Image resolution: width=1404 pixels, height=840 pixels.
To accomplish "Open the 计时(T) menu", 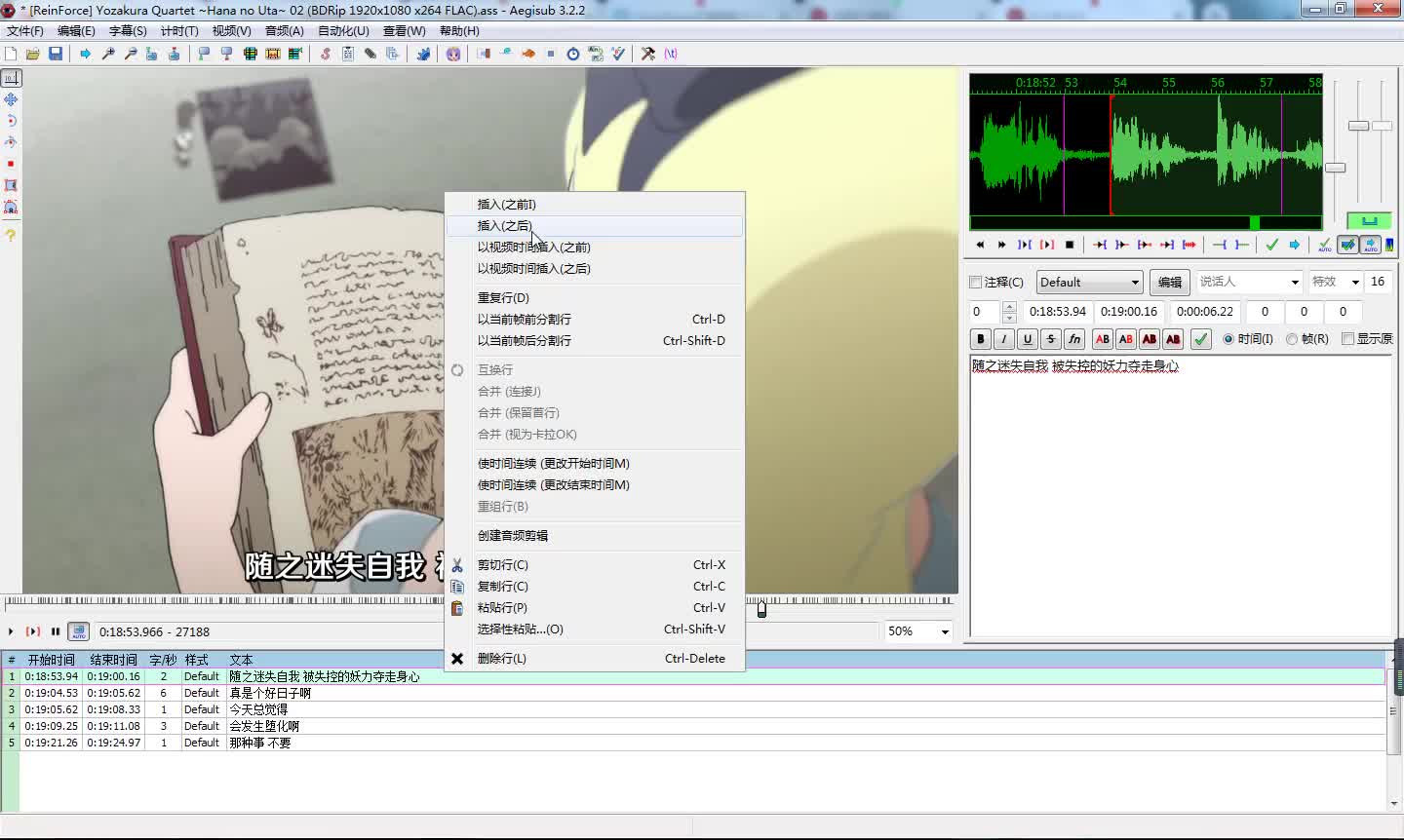I will (179, 31).
